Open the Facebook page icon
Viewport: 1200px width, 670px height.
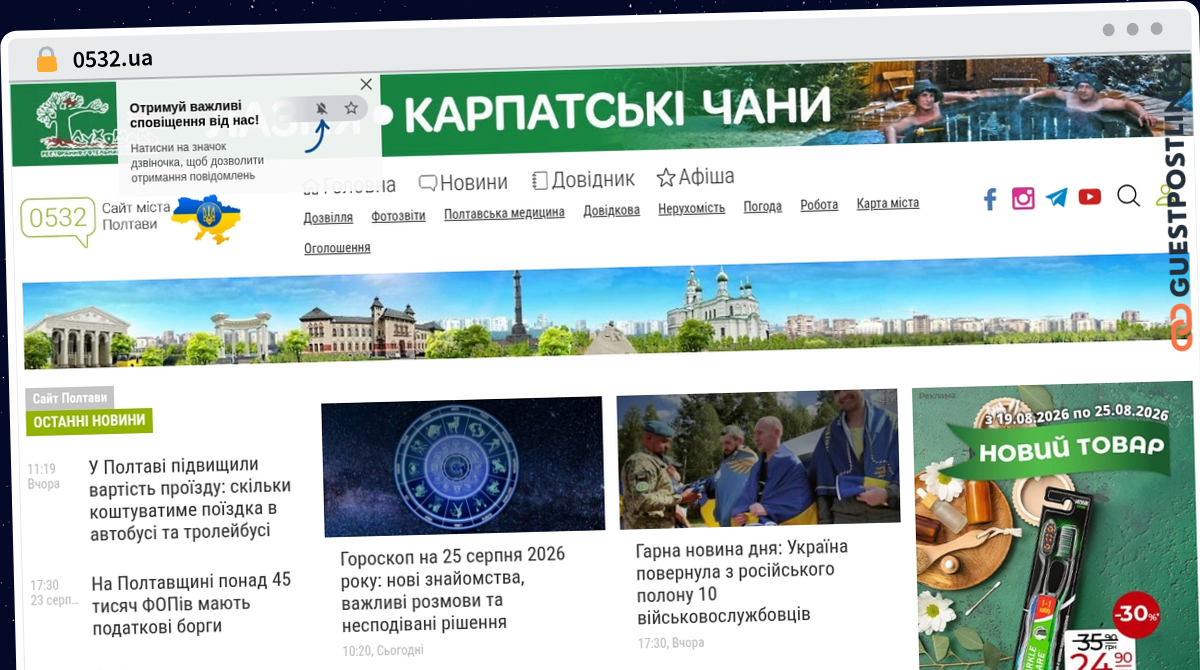click(990, 199)
